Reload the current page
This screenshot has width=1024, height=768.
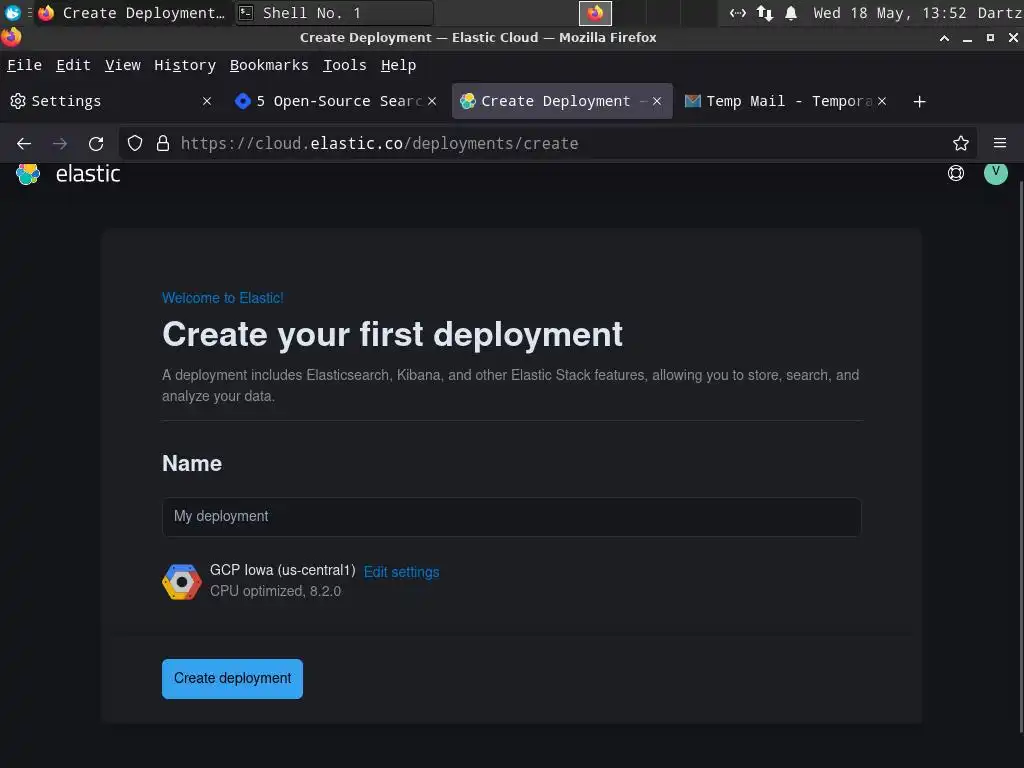[96, 144]
